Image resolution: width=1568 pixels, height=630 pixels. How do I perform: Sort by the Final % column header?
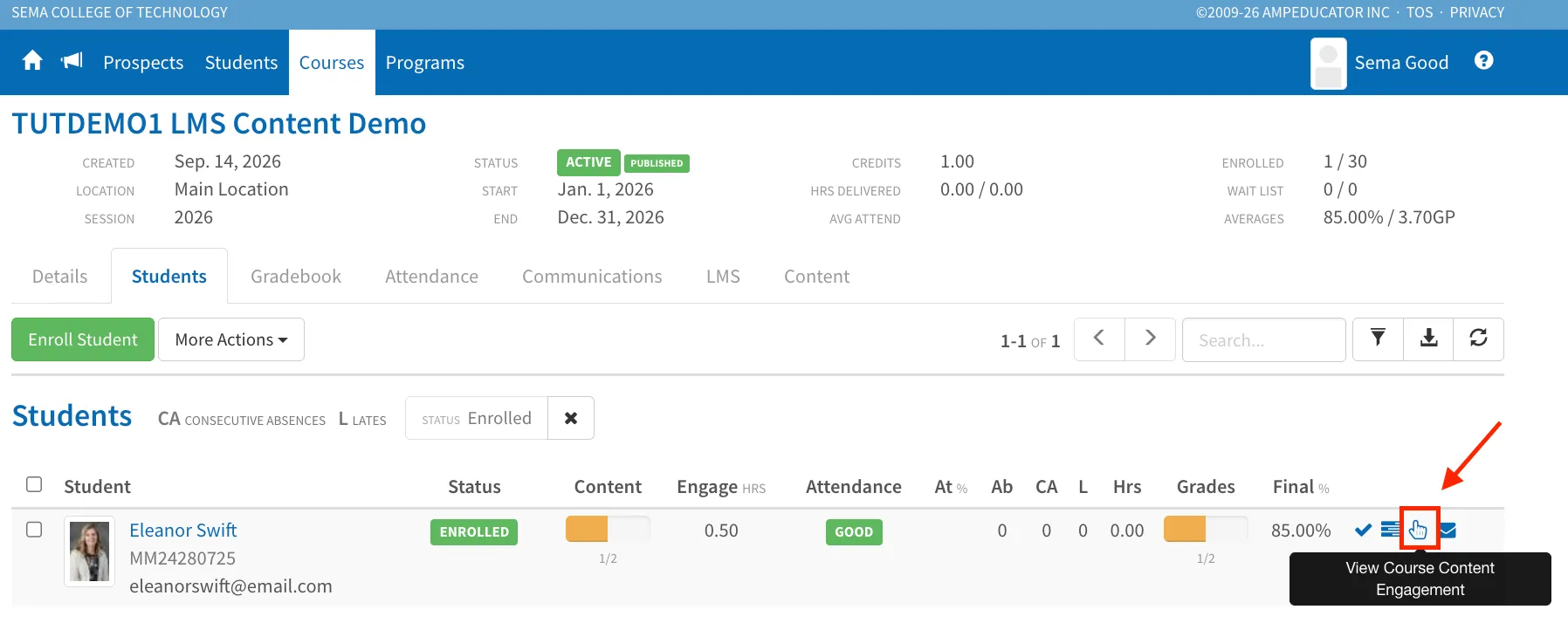[1301, 487]
